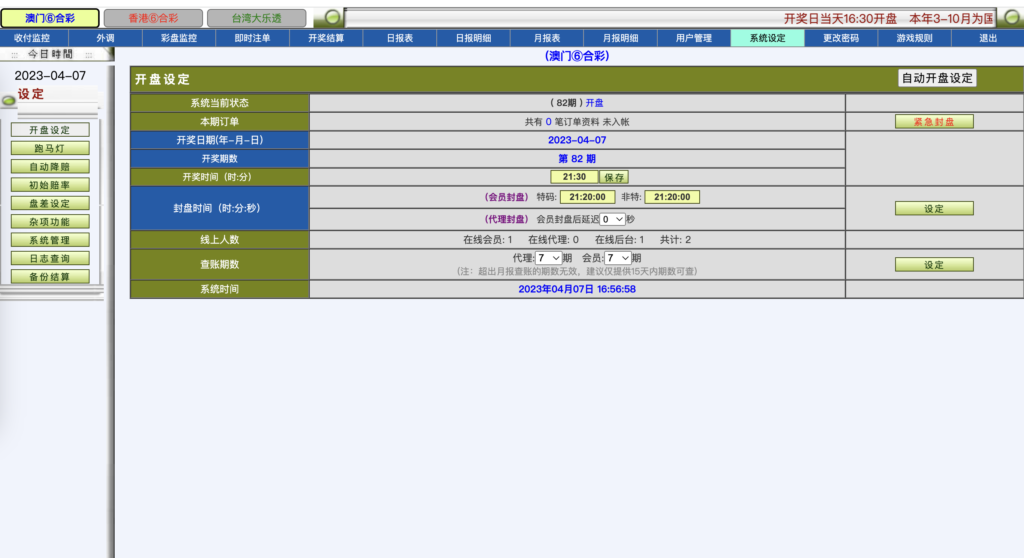Expand the 会员封盘后延迟 seconds dropdown
Image resolution: width=1024 pixels, height=558 pixels.
click(612, 219)
